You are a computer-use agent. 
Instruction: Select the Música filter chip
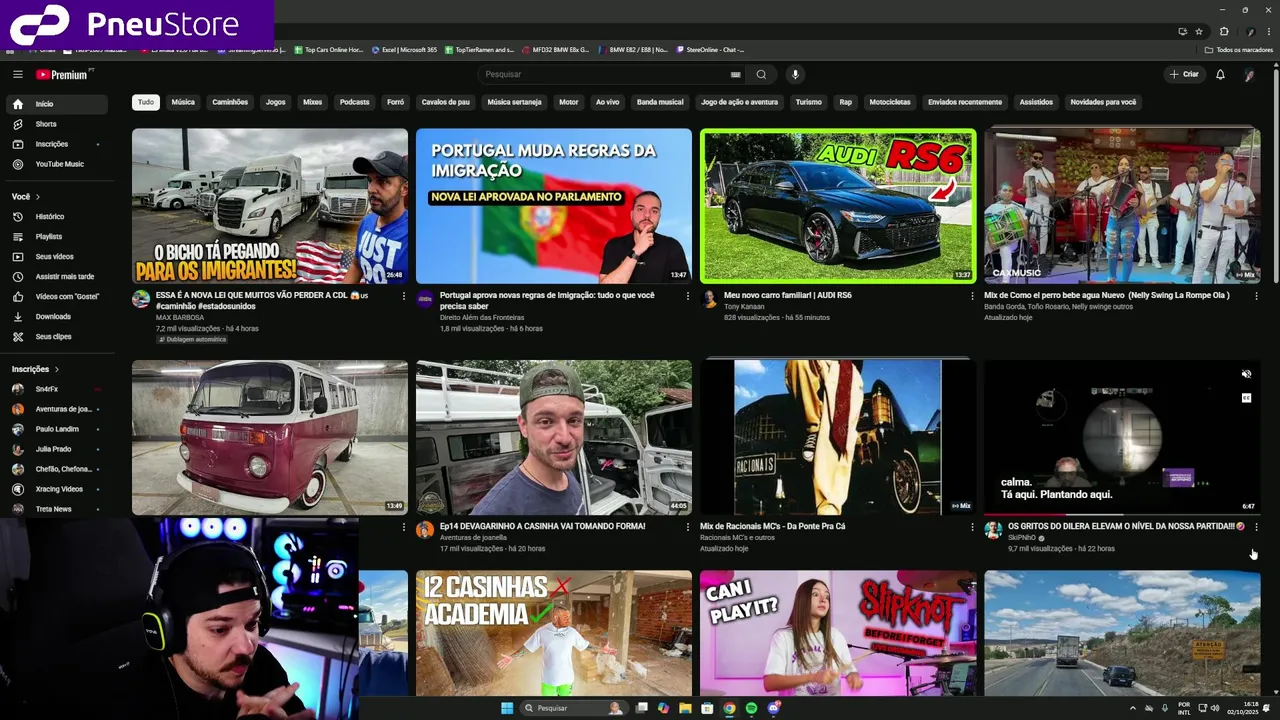[x=183, y=102]
